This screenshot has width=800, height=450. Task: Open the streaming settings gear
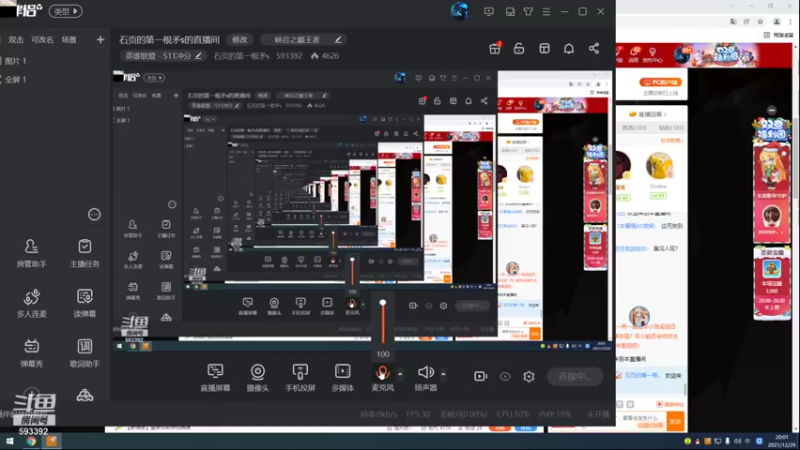[529, 377]
